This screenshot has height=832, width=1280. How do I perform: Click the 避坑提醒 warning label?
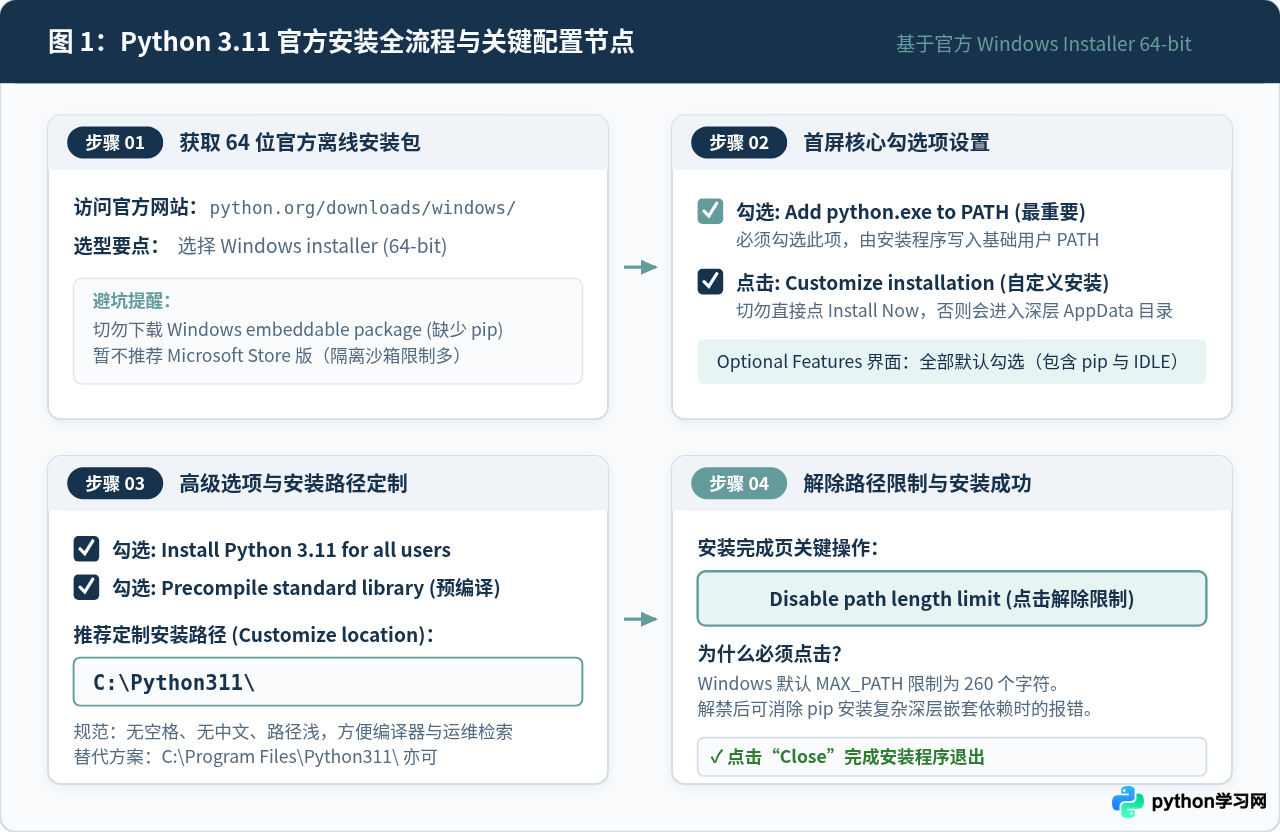point(132,301)
